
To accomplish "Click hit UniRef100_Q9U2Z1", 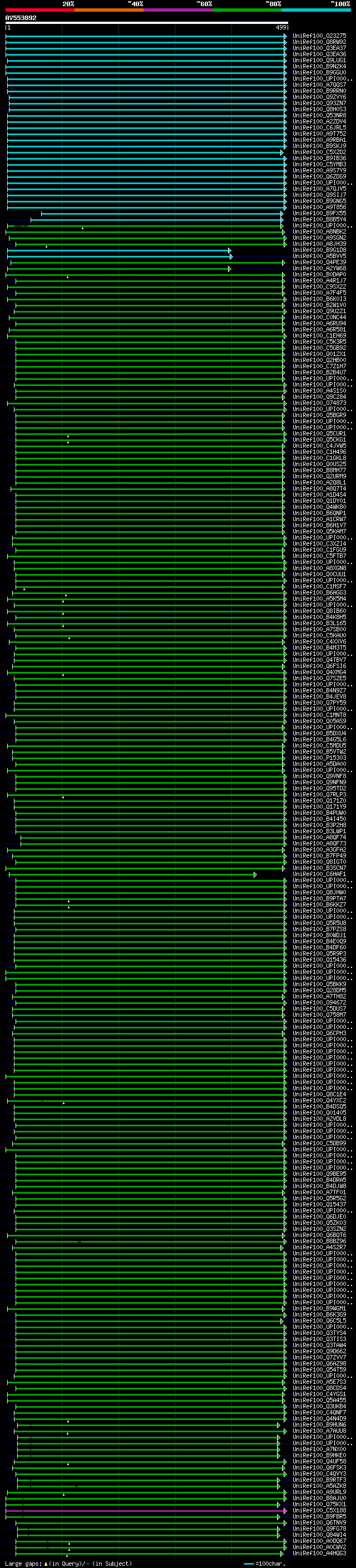I will click(319, 311).
